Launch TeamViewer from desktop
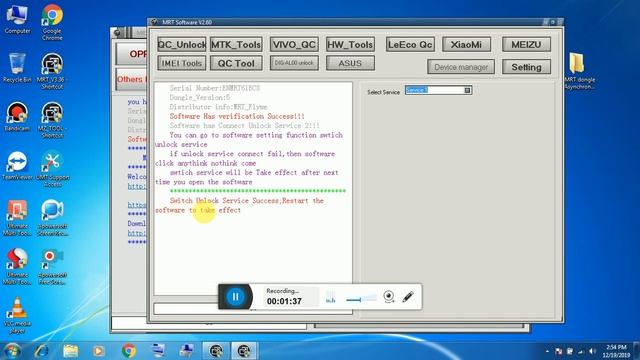Viewport: 640px width, 360px height. (17, 166)
